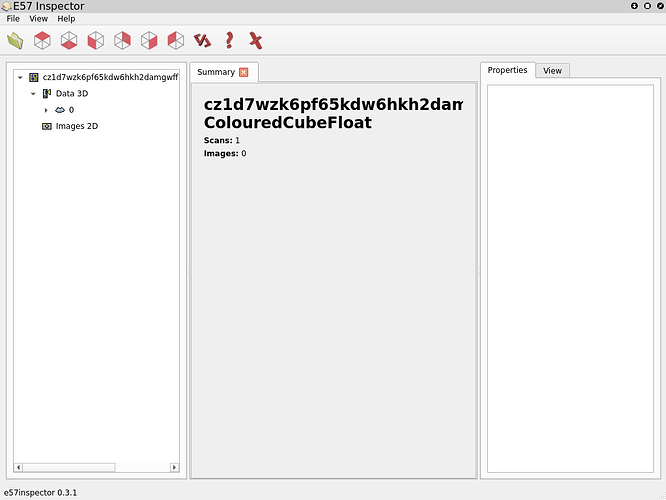
Task: Maximize the E57 Inspector window
Action: 647,6
